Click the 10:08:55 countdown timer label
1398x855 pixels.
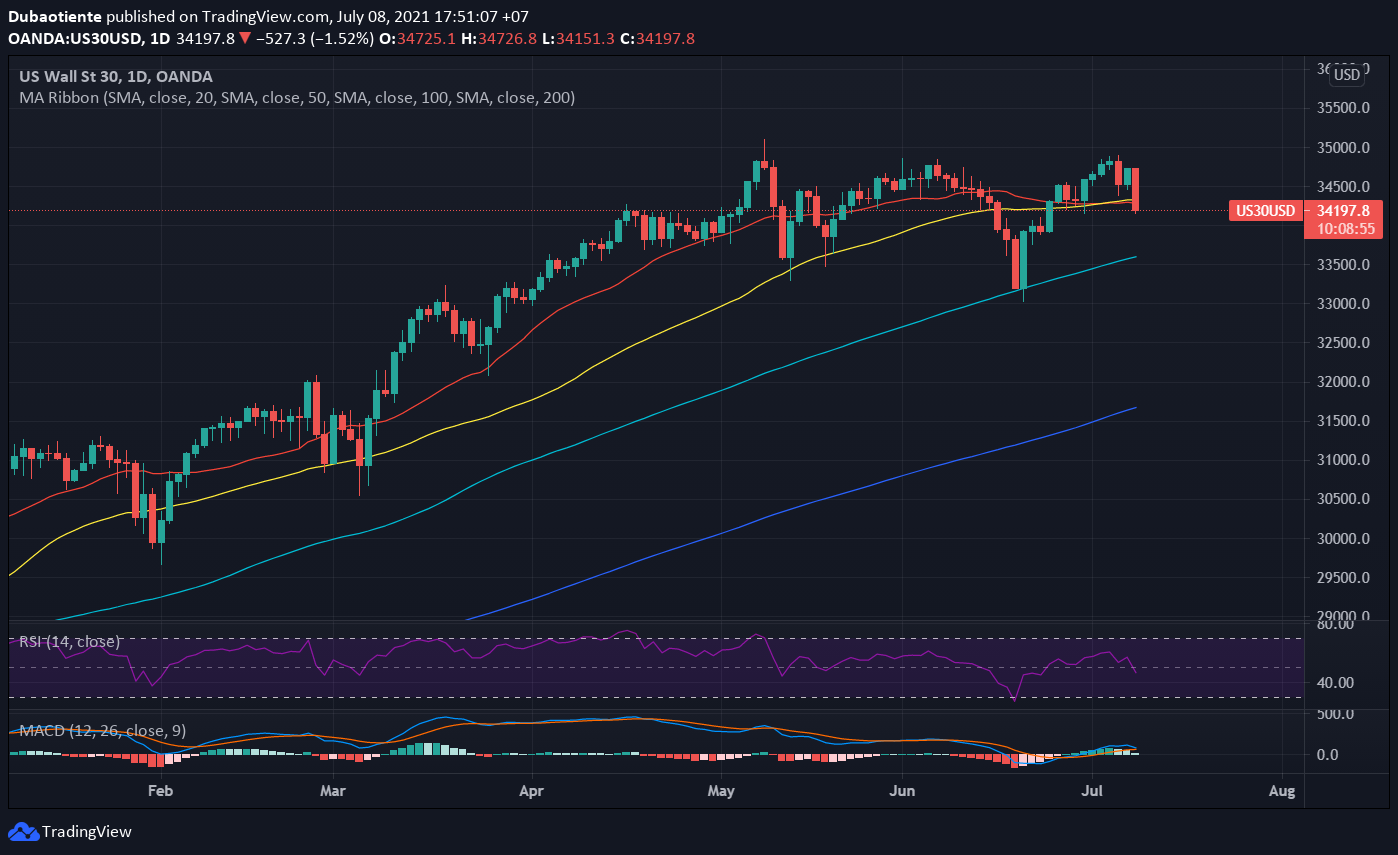click(x=1347, y=229)
